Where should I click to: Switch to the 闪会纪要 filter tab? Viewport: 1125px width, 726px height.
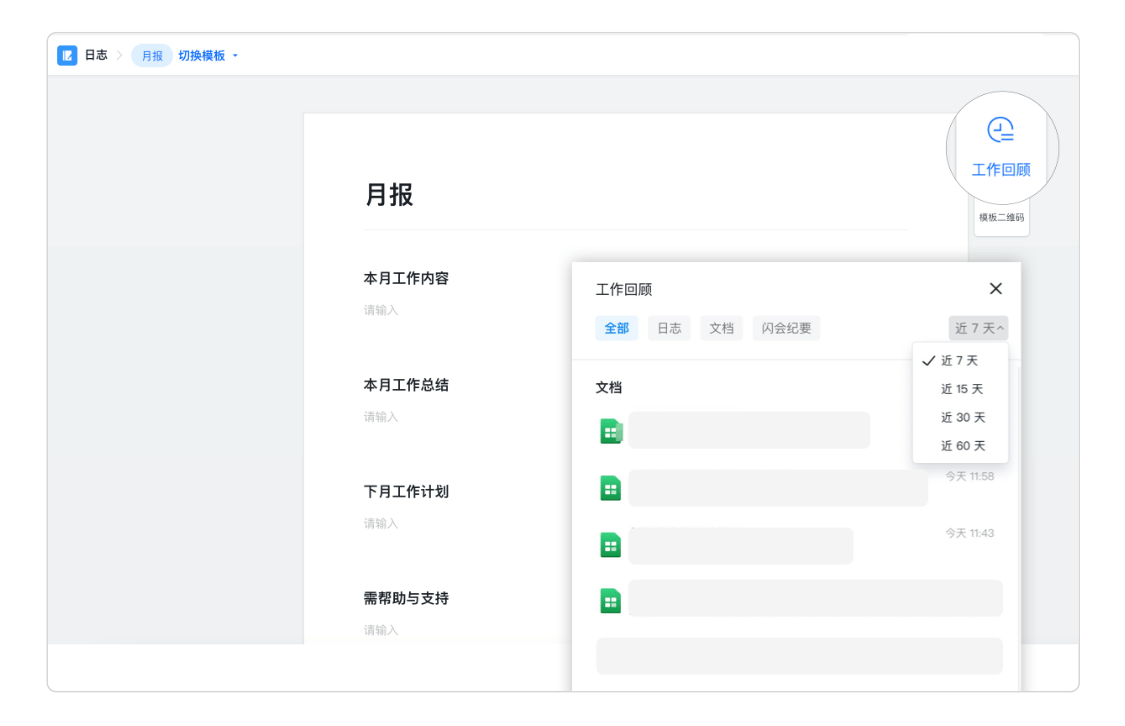786,328
